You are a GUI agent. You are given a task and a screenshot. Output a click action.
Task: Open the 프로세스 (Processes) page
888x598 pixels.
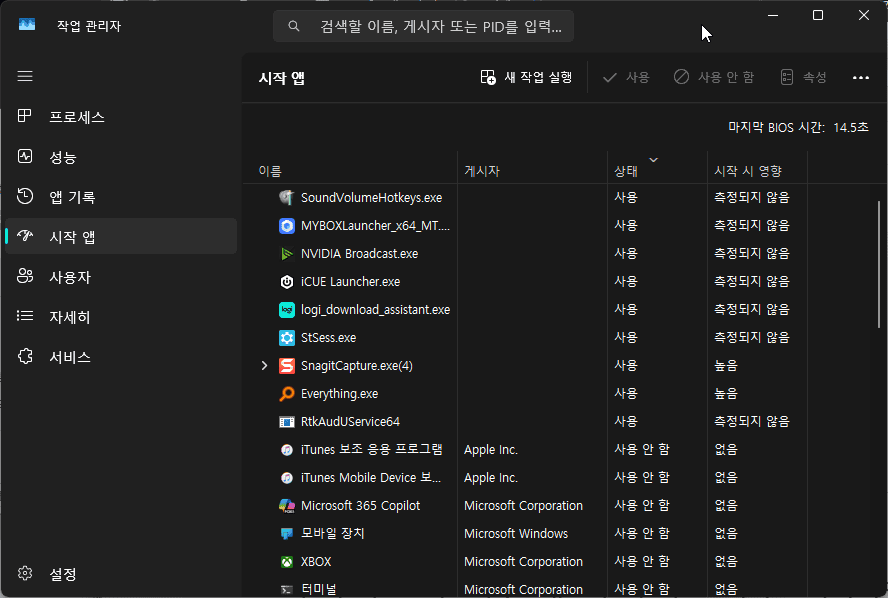pos(120,117)
